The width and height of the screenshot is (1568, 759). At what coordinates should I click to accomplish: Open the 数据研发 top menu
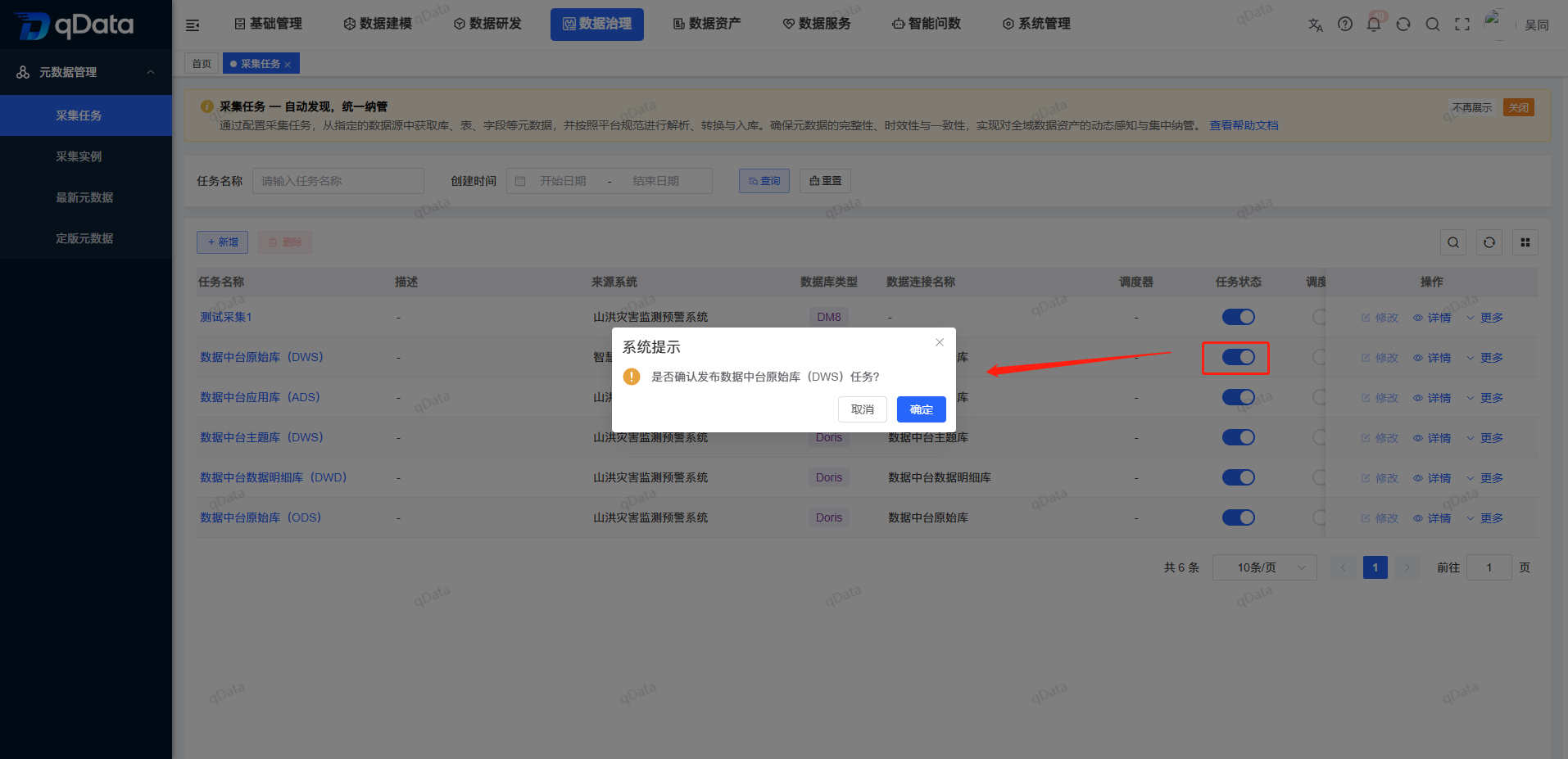[487, 24]
